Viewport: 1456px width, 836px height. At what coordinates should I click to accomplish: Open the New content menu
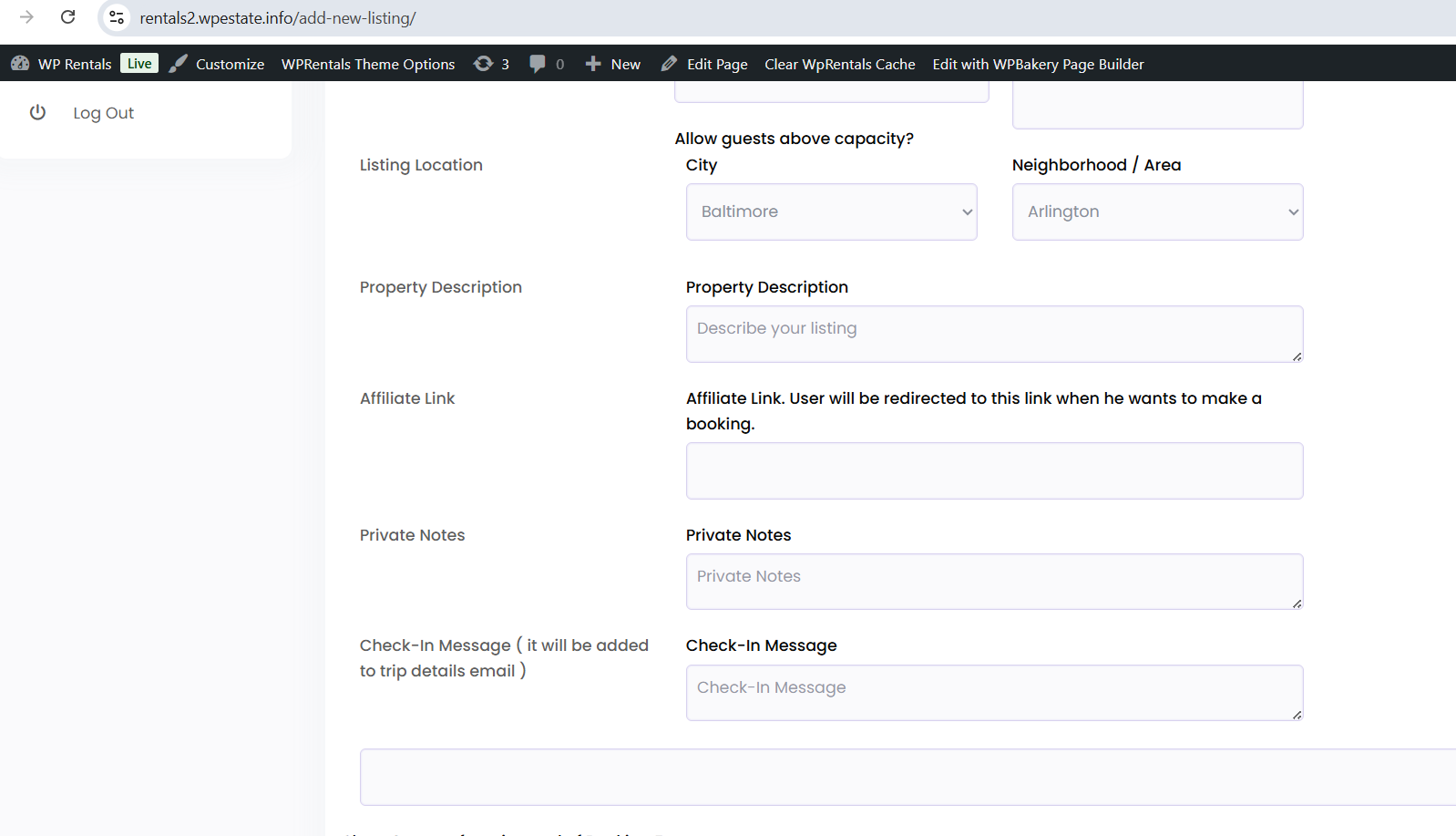tap(613, 64)
